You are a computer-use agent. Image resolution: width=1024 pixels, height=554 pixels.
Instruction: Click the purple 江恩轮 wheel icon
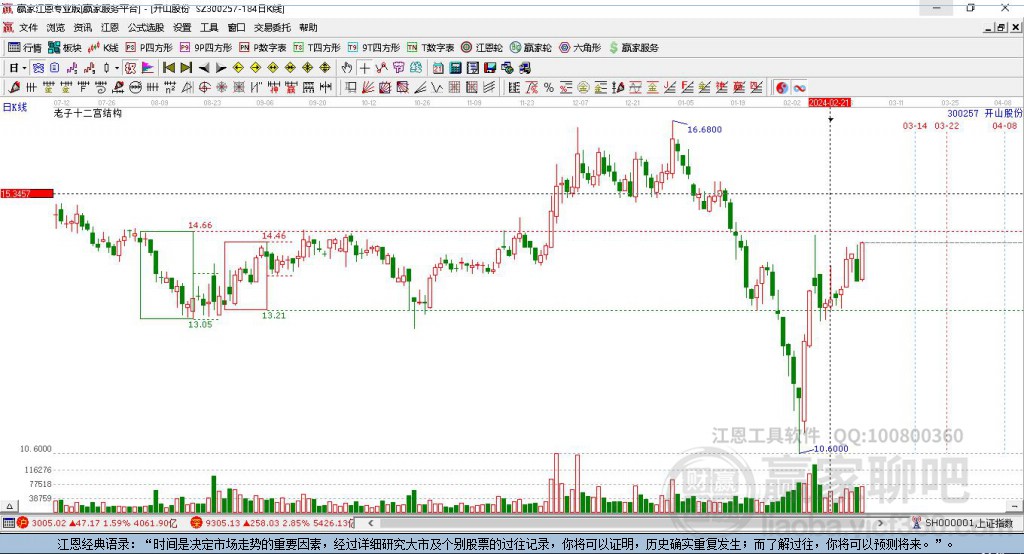click(x=482, y=48)
